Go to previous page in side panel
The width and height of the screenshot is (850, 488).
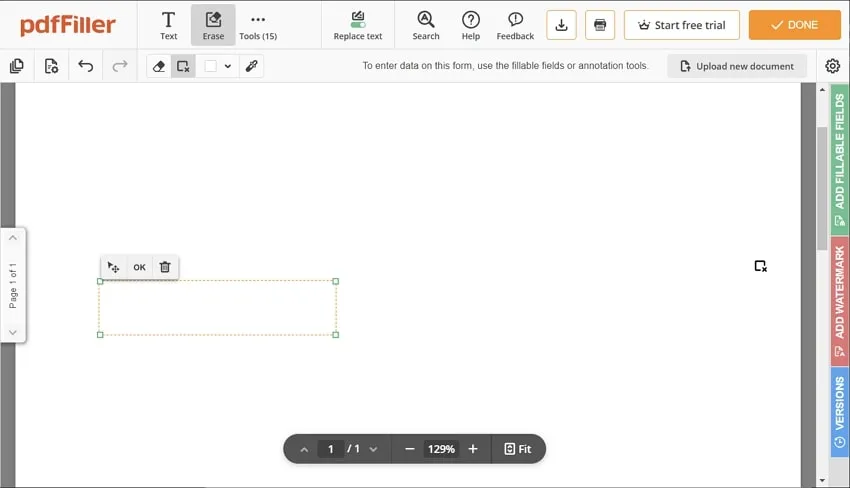coord(13,238)
